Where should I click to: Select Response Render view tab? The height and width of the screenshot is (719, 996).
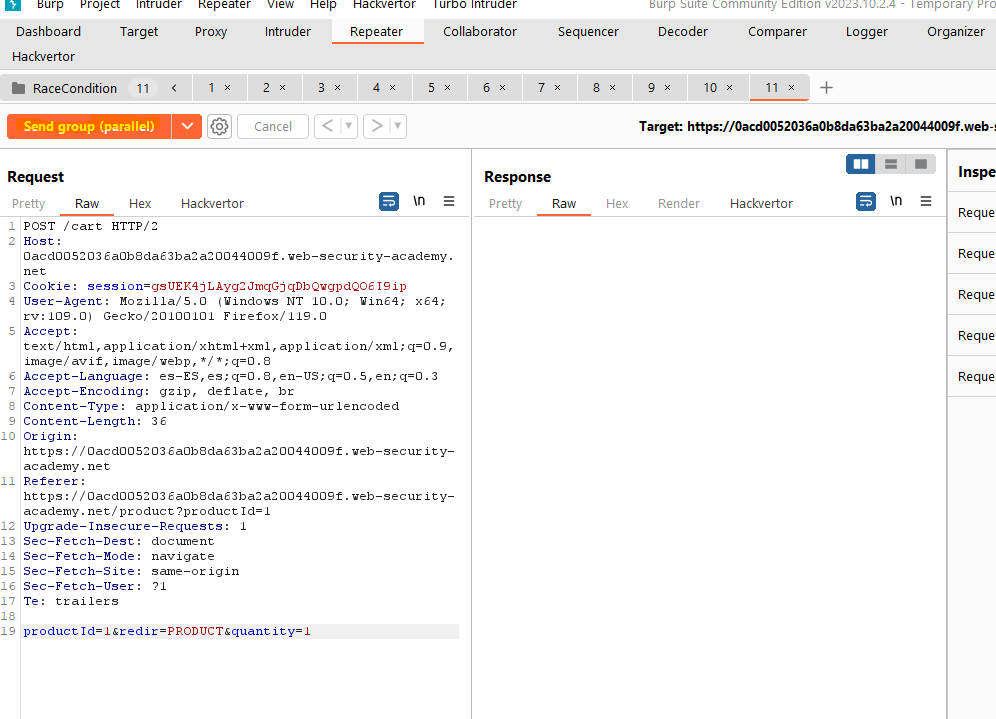(x=678, y=204)
